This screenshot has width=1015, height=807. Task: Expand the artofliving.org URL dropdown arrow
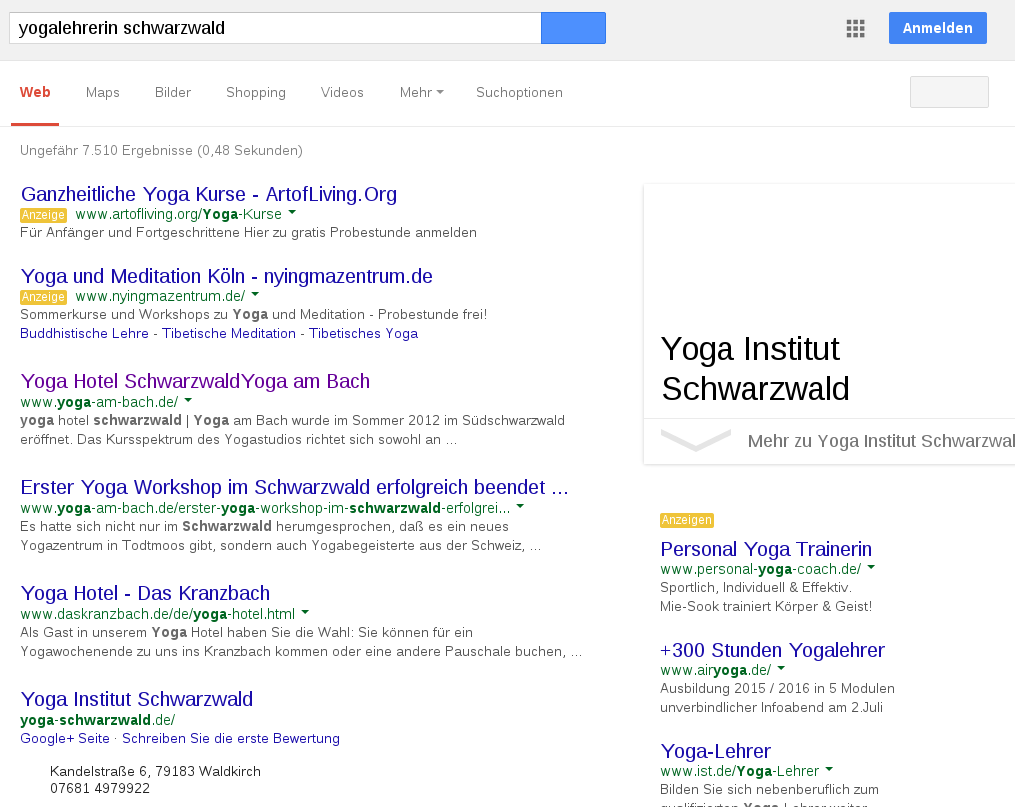pyautogui.click(x=292, y=212)
